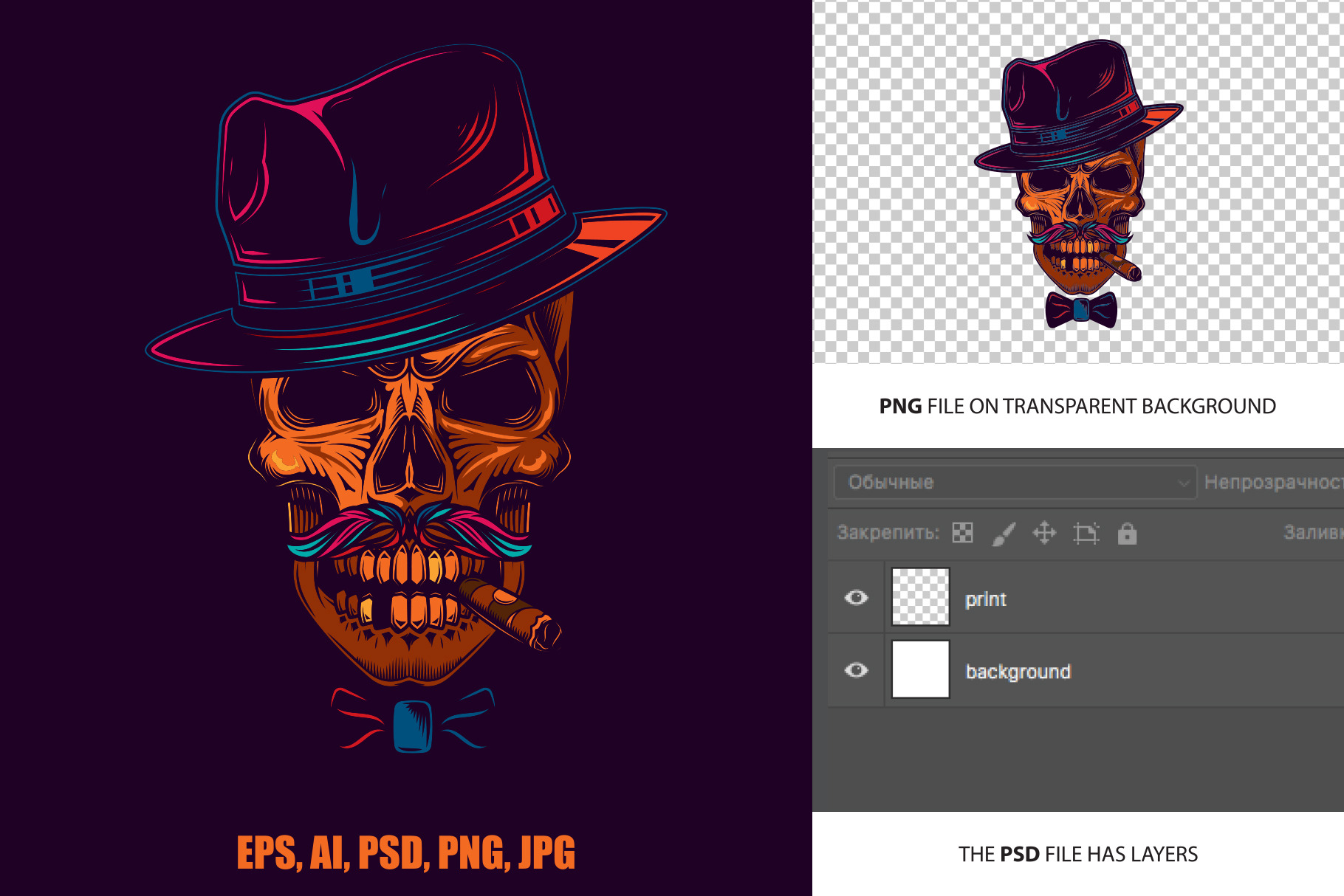Select the print layer thumbnail
This screenshot has height=896, width=1344.
click(x=920, y=597)
